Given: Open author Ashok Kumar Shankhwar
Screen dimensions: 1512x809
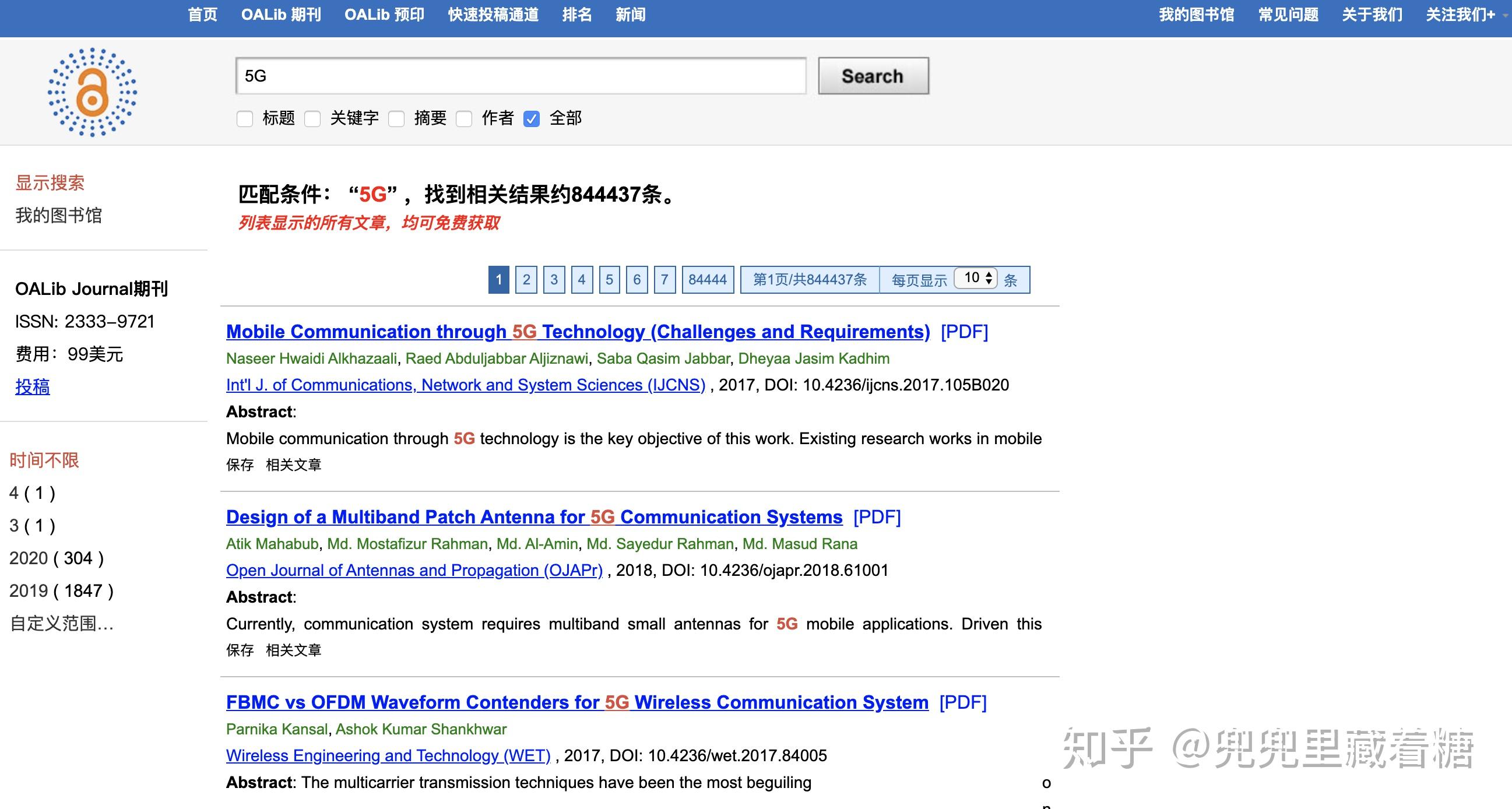Looking at the screenshot, I should click(x=421, y=730).
